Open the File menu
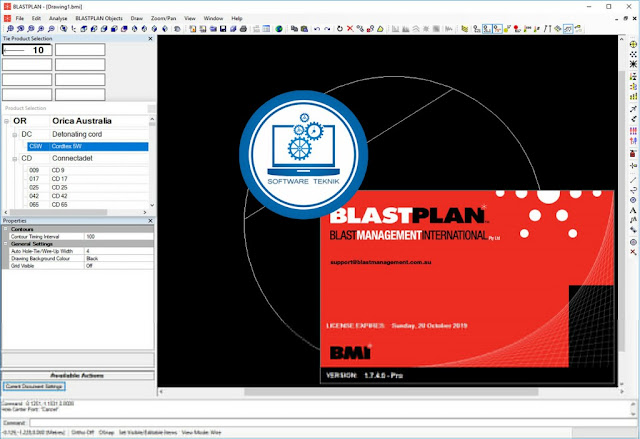This screenshot has width=640, height=439. (20, 18)
